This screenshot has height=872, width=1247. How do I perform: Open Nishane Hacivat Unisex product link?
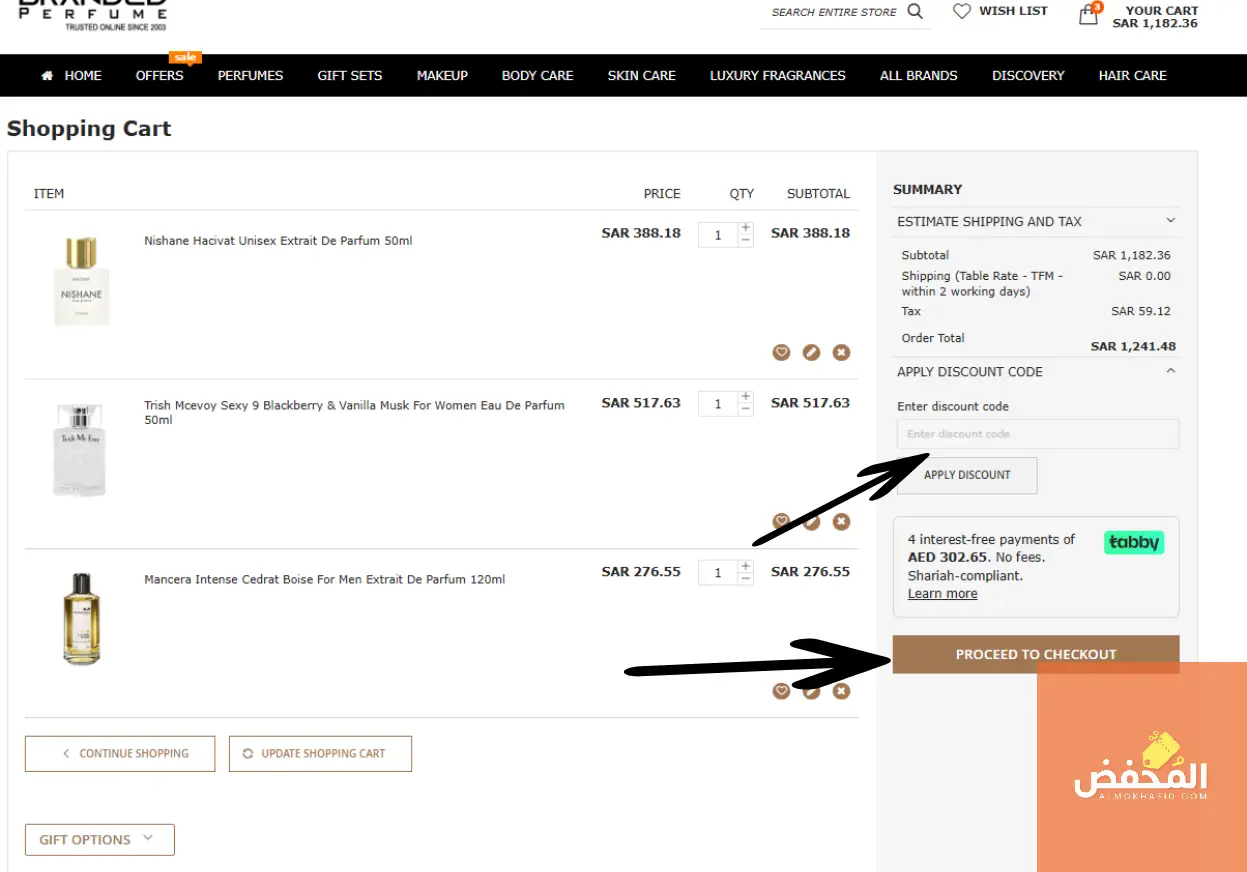click(278, 241)
